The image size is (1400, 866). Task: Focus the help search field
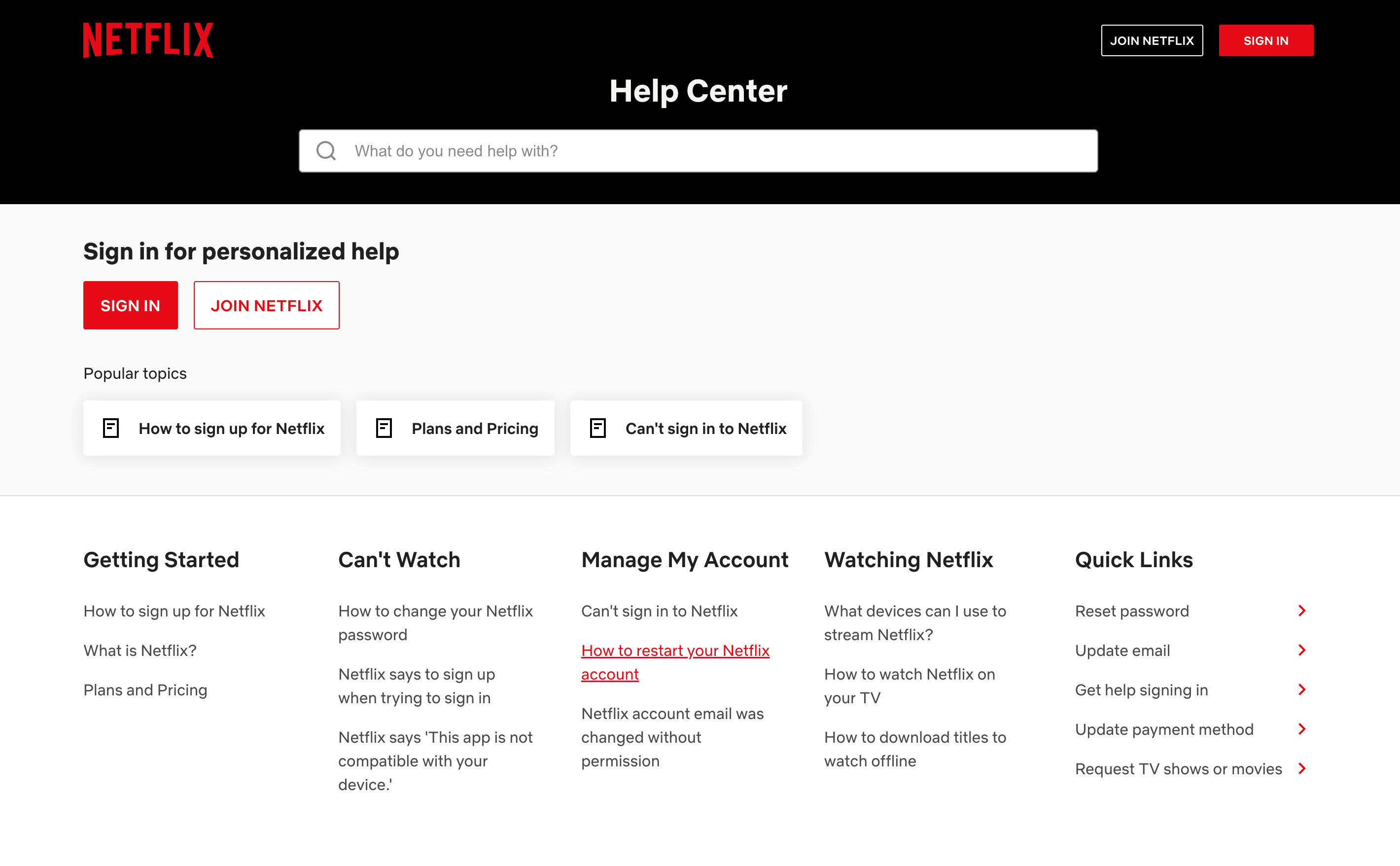click(699, 150)
